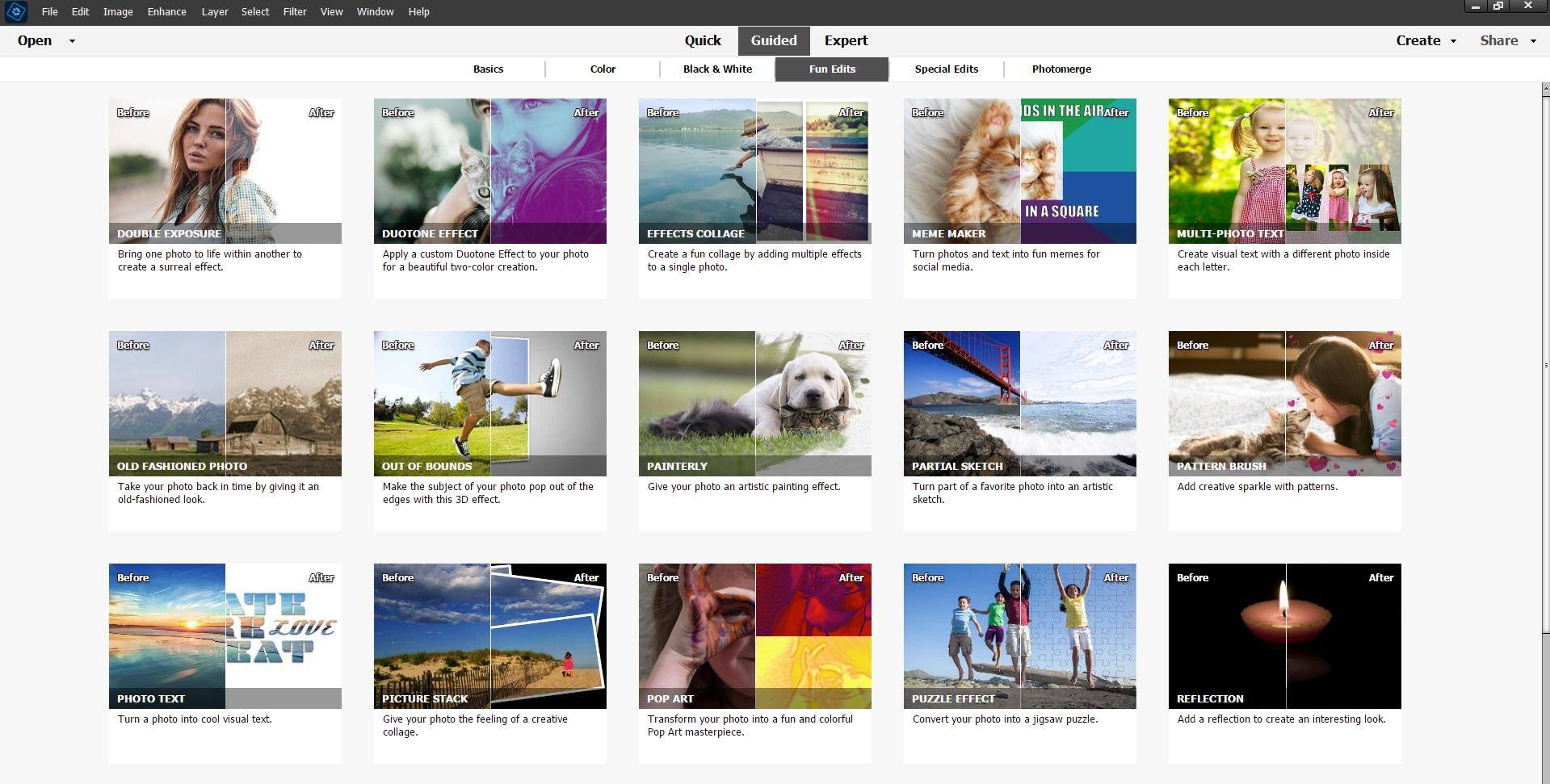Click the Photoshop Elements app logo icon
This screenshot has width=1550, height=784.
point(15,12)
